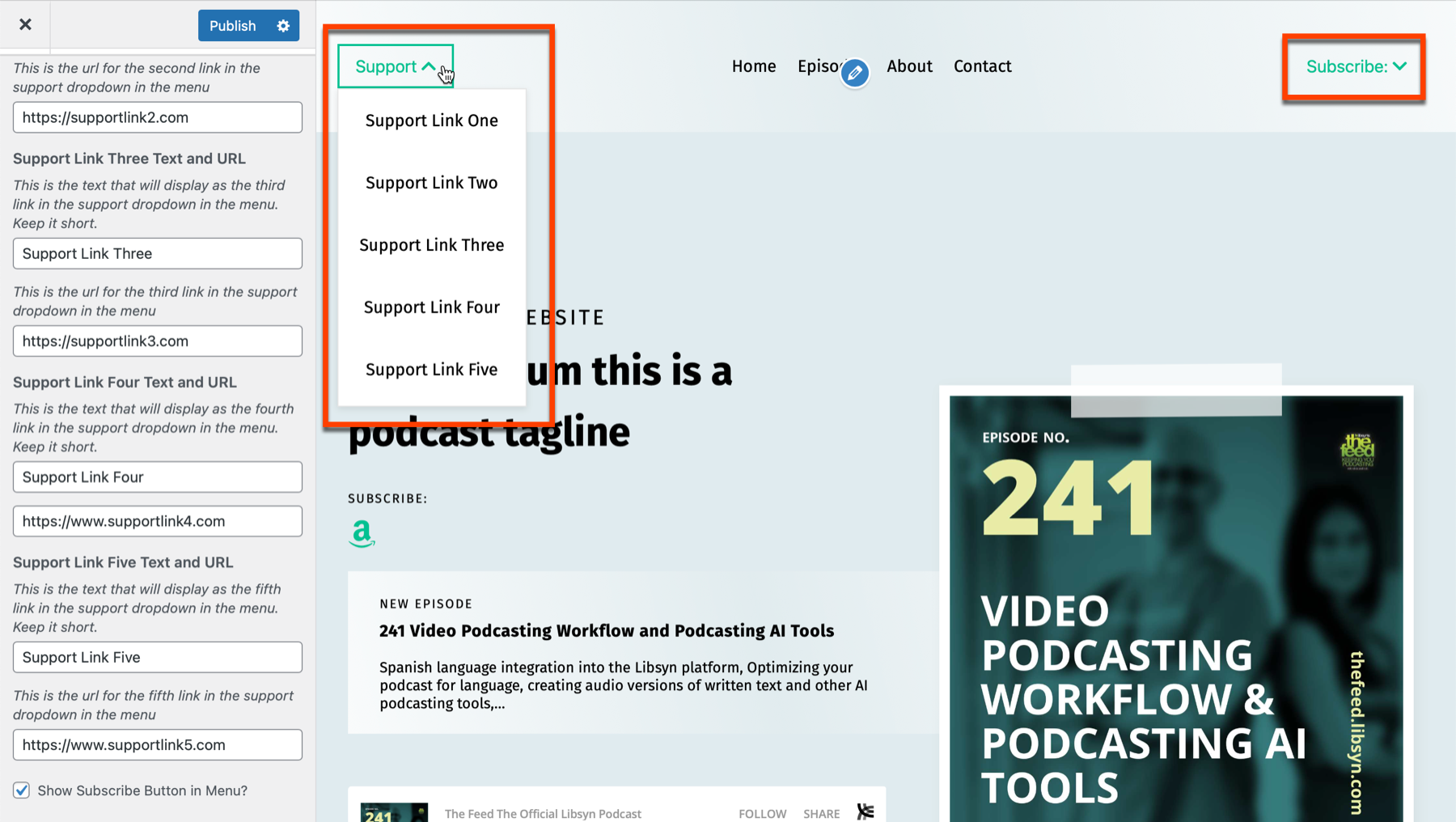Open the Episodes nav link
Image resolution: width=1456 pixels, height=822 pixels.
click(x=819, y=66)
